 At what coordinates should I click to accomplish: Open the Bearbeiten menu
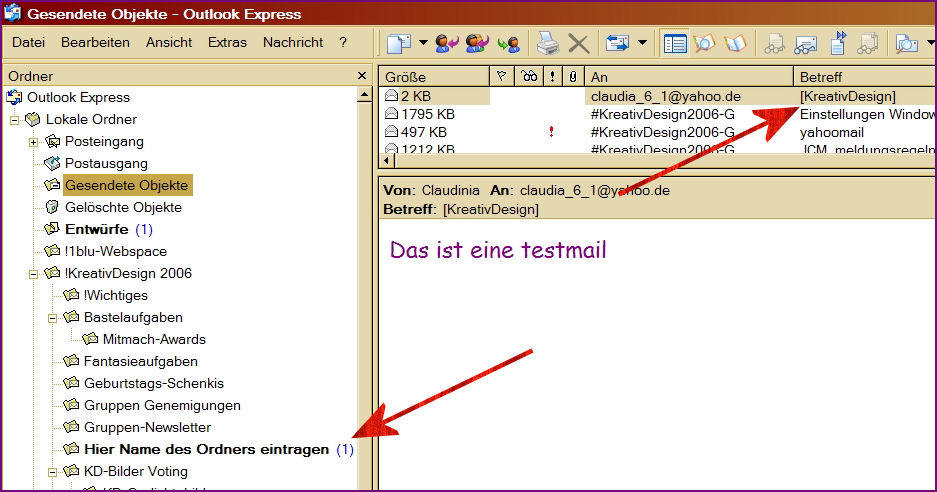tap(95, 42)
